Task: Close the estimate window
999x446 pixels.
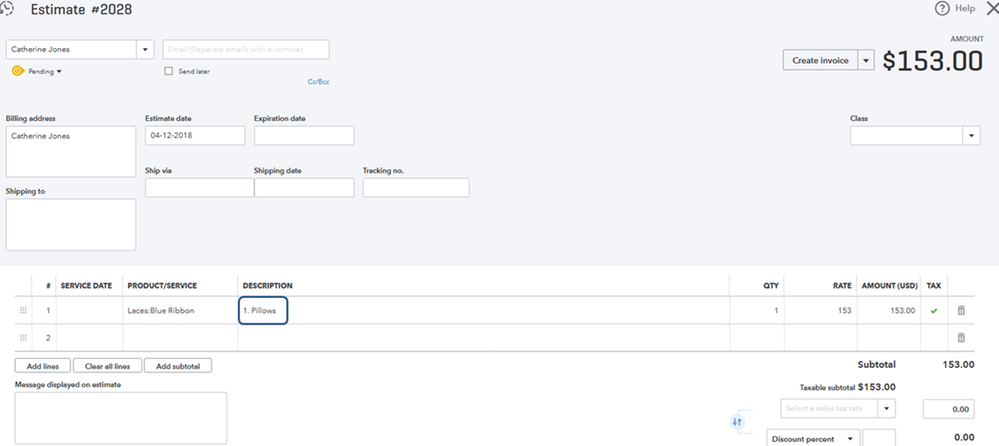Action: (x=992, y=8)
